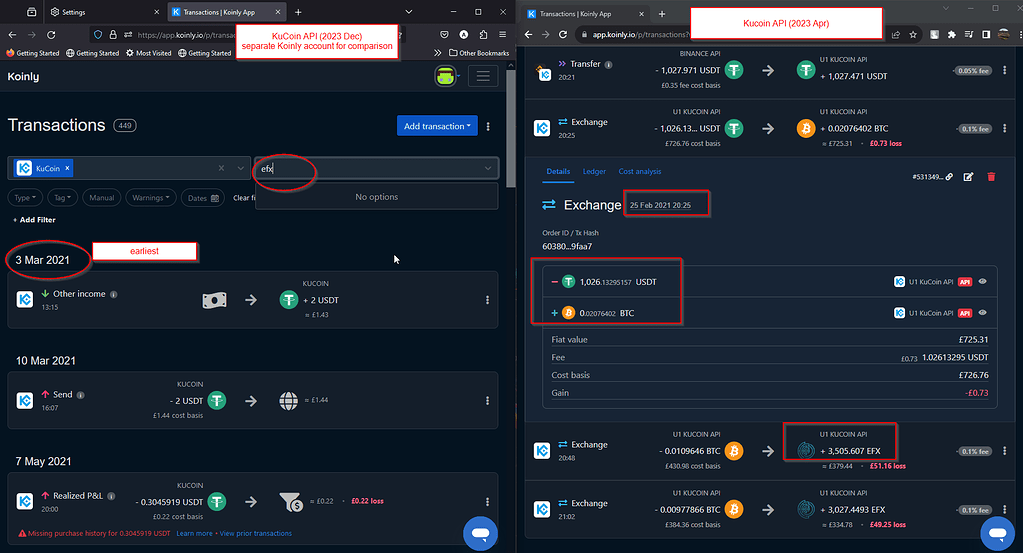Open the Tag filter dropdown

tap(62, 198)
